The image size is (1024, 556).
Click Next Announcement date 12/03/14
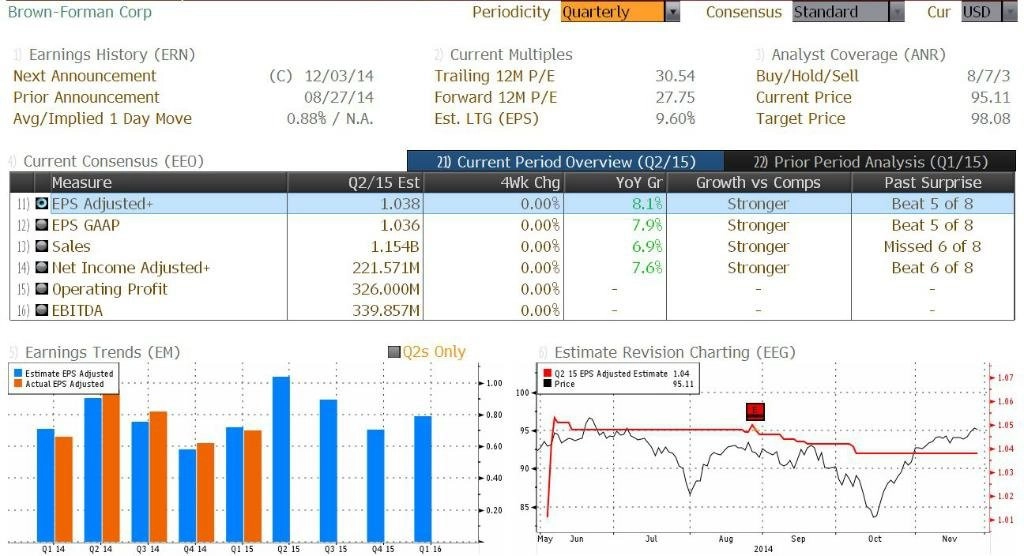pyautogui.click(x=339, y=76)
